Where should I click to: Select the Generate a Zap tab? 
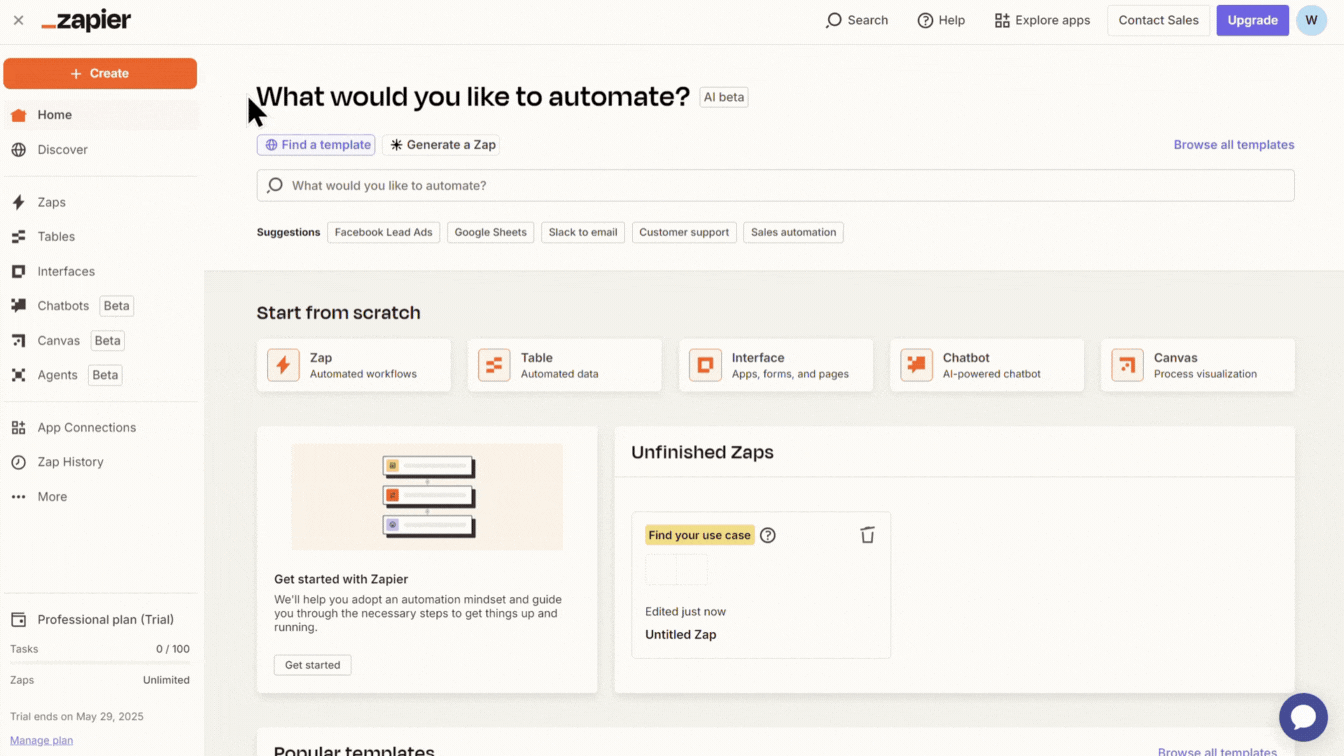[443, 145]
